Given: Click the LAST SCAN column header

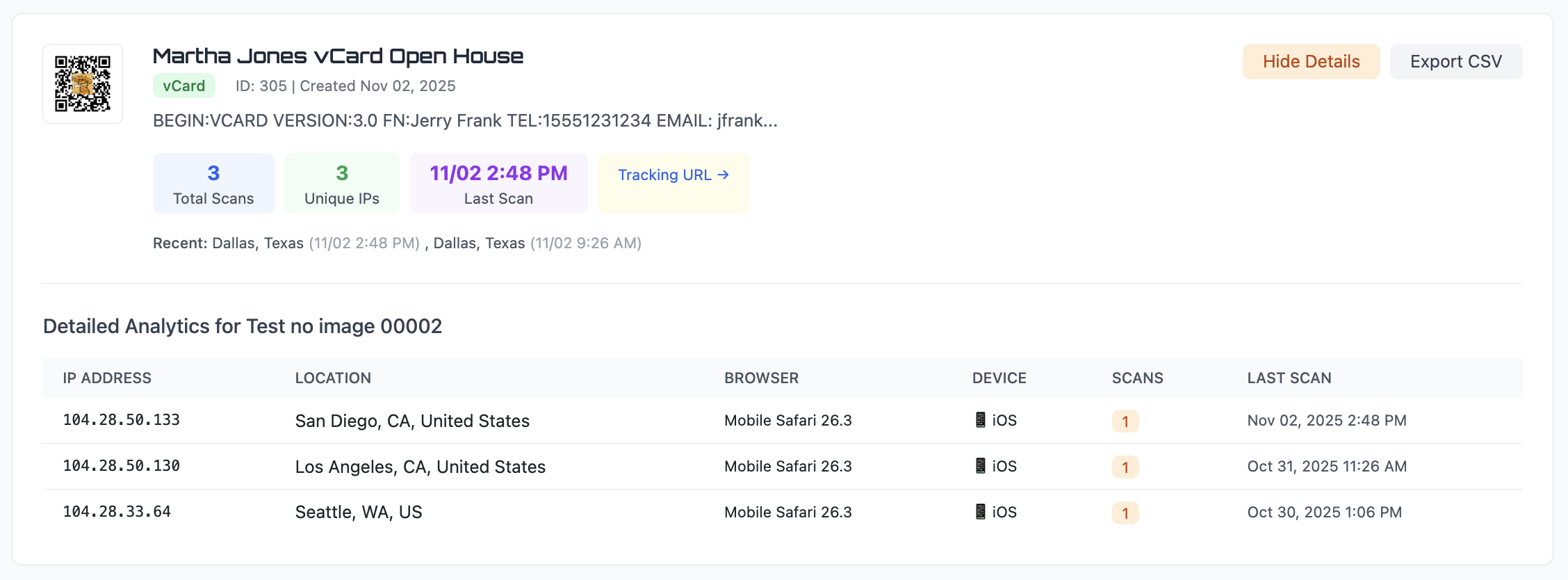Looking at the screenshot, I should click(x=1289, y=378).
